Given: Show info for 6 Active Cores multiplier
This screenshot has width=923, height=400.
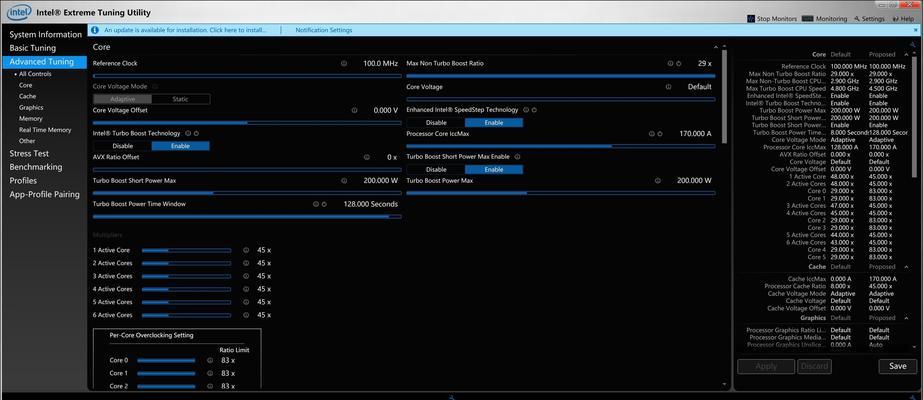Looking at the screenshot, I should (247, 315).
